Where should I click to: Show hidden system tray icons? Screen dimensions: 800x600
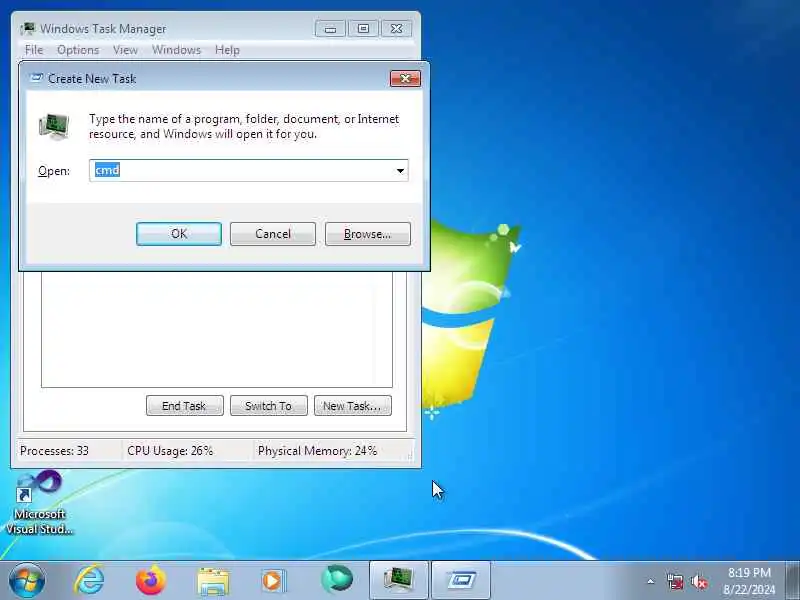tap(651, 581)
